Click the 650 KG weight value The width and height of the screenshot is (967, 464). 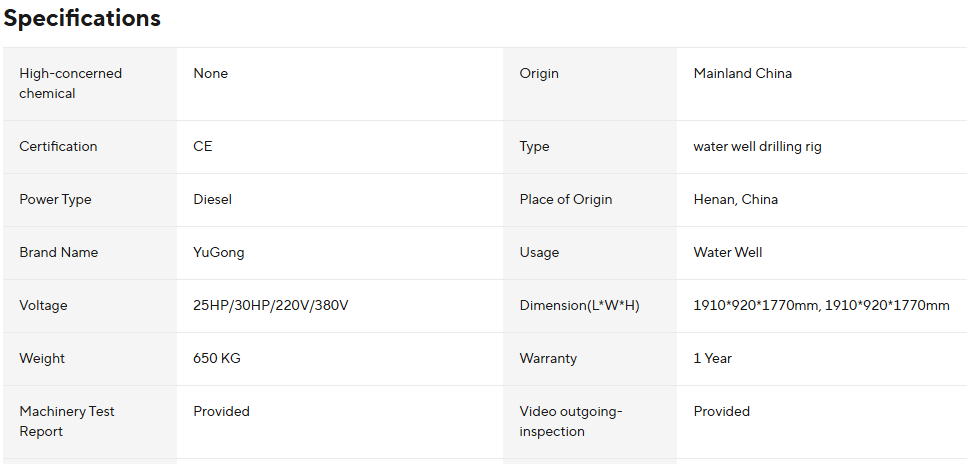click(216, 358)
